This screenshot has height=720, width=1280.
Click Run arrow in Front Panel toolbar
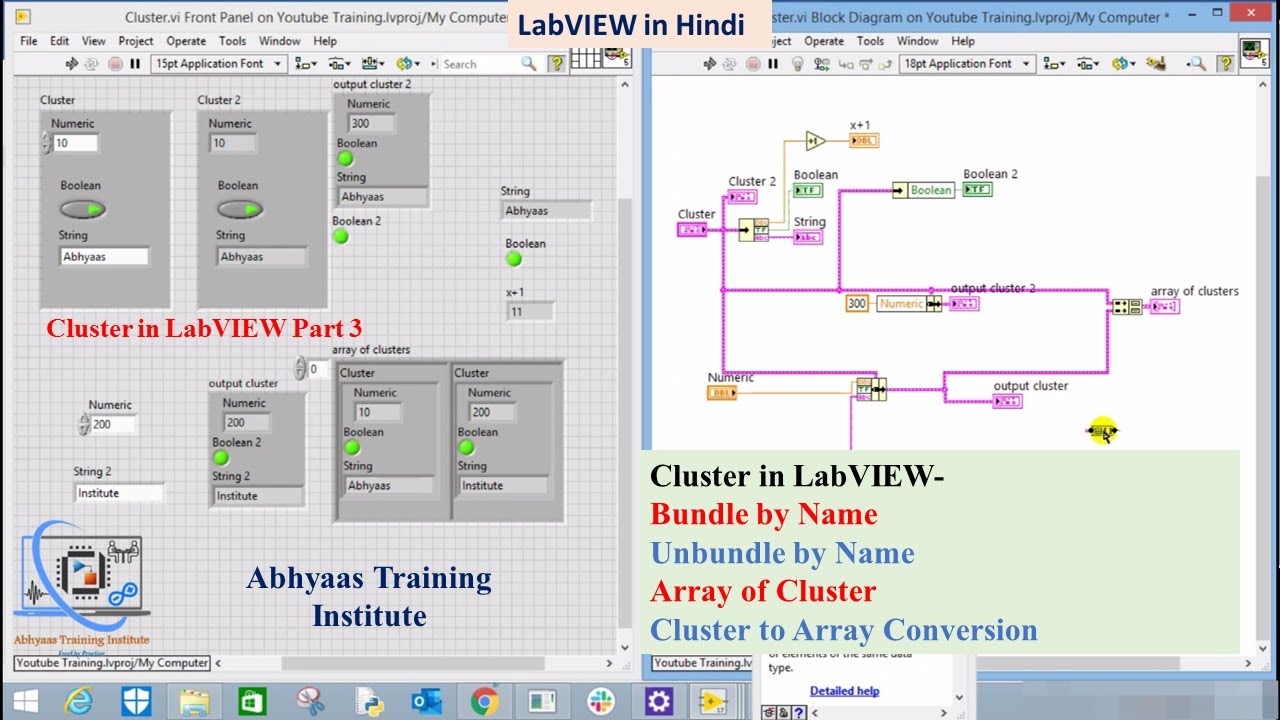(x=72, y=64)
